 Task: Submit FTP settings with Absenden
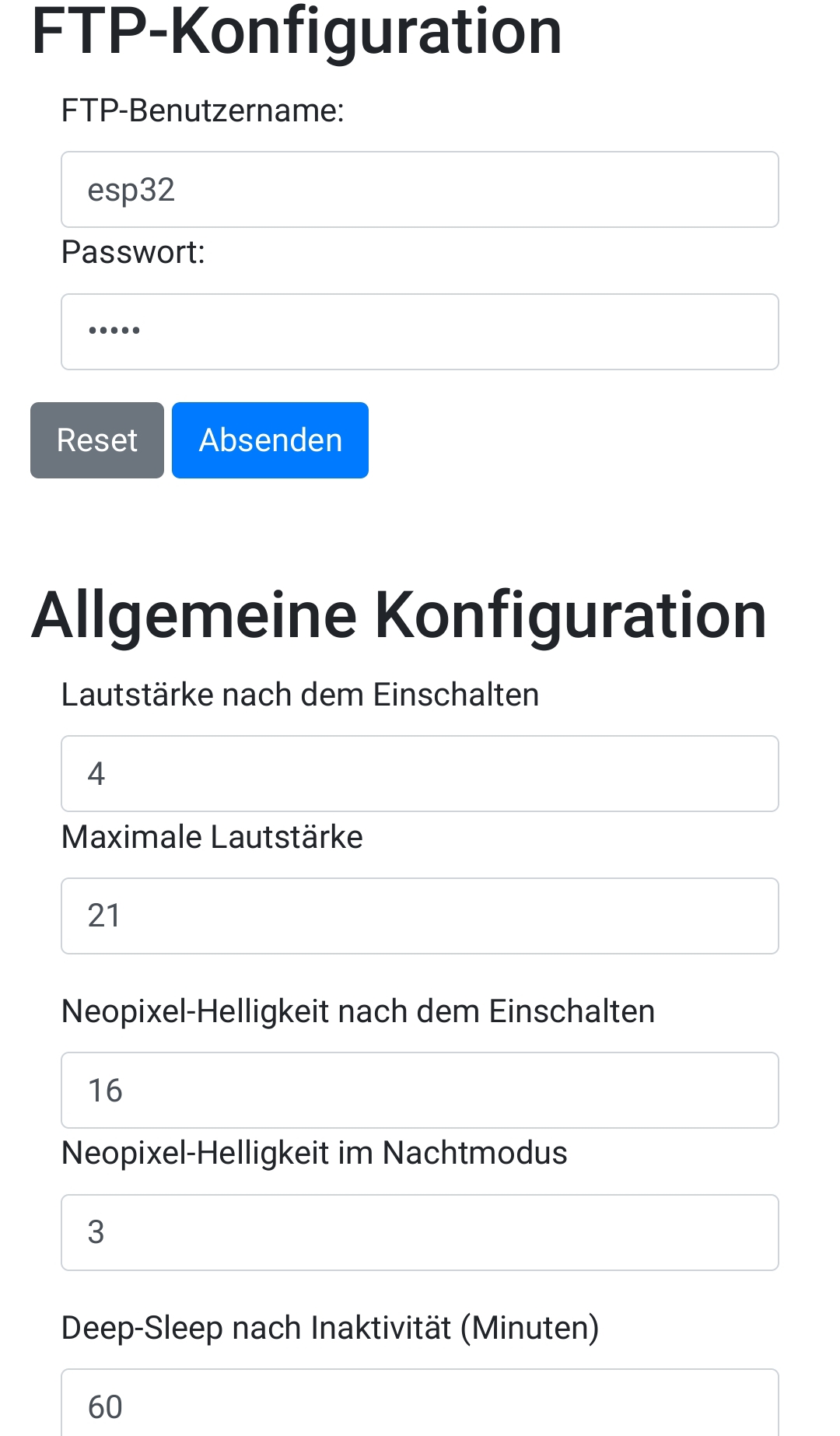coord(270,440)
